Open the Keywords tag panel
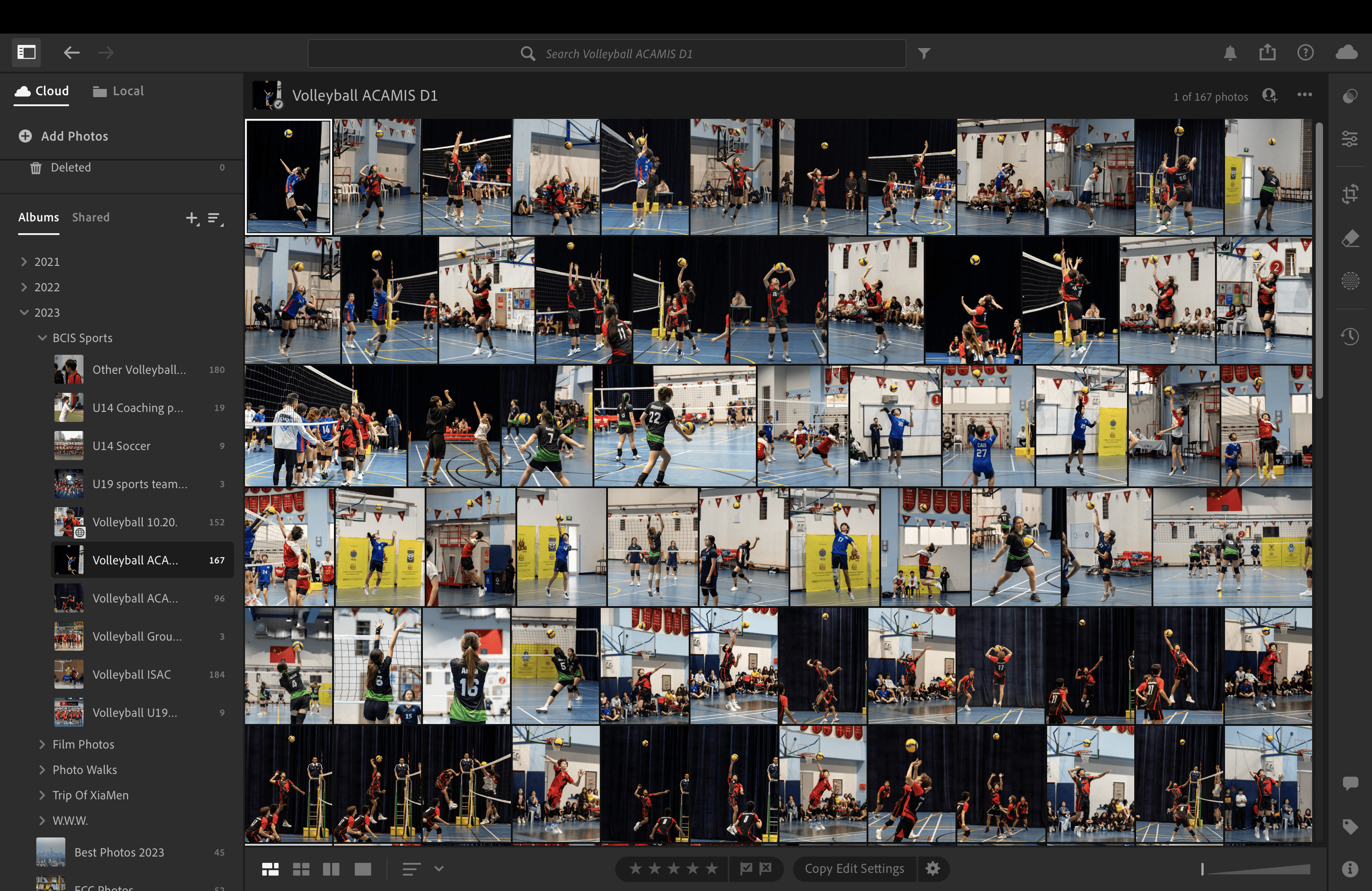This screenshot has width=1372, height=891. (x=1349, y=827)
